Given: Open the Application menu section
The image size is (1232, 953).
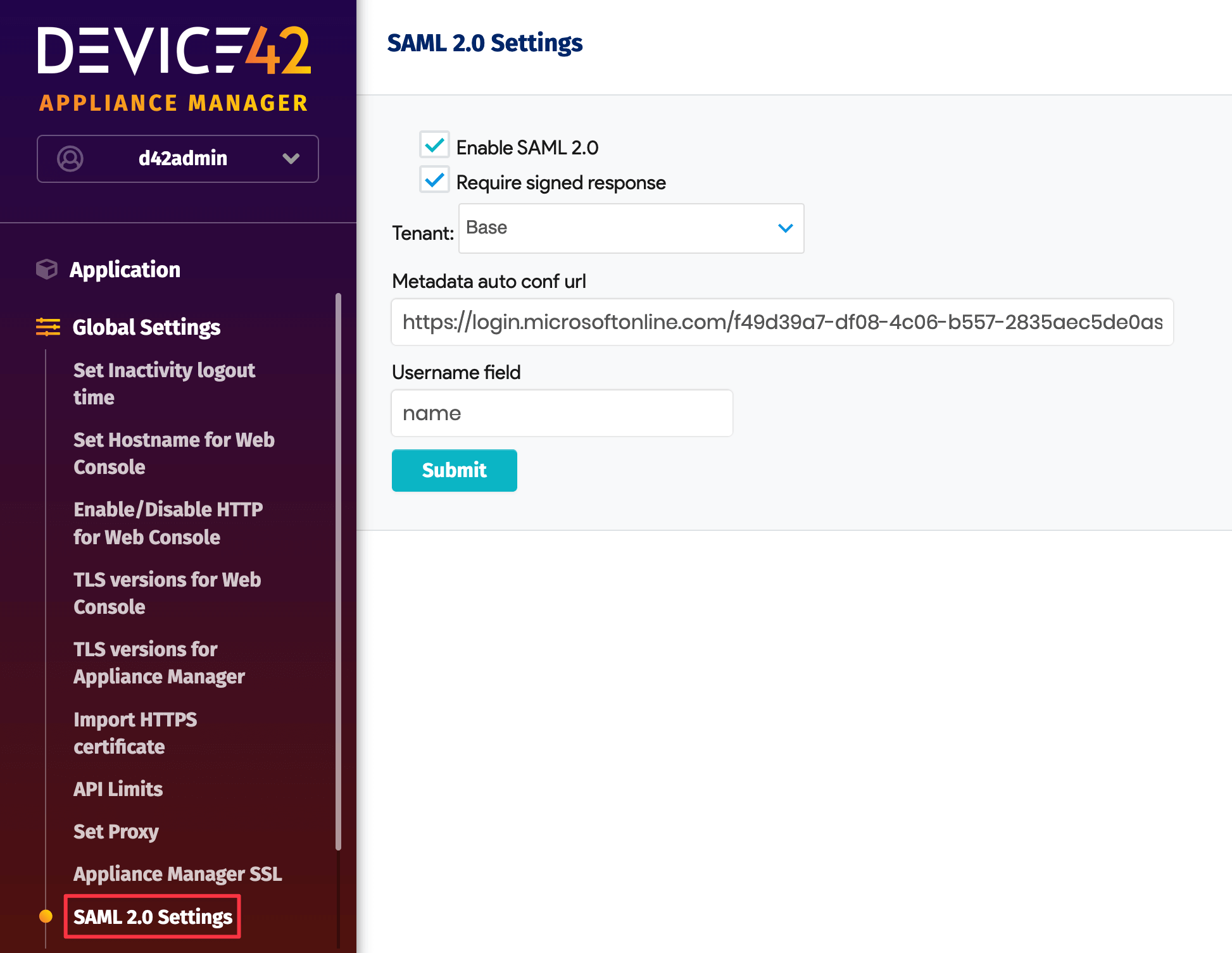Looking at the screenshot, I should [x=125, y=270].
